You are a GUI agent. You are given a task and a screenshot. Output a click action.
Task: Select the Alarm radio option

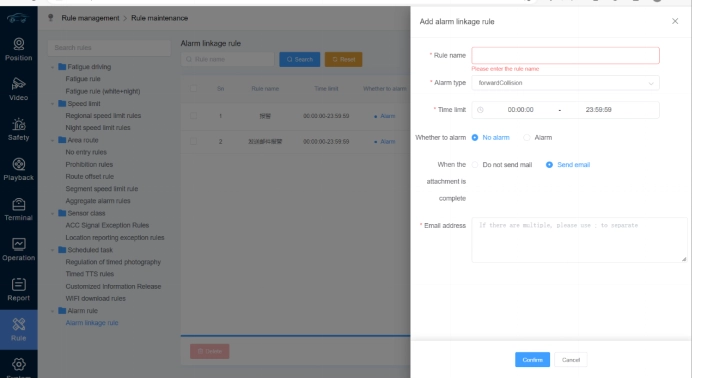click(527, 137)
